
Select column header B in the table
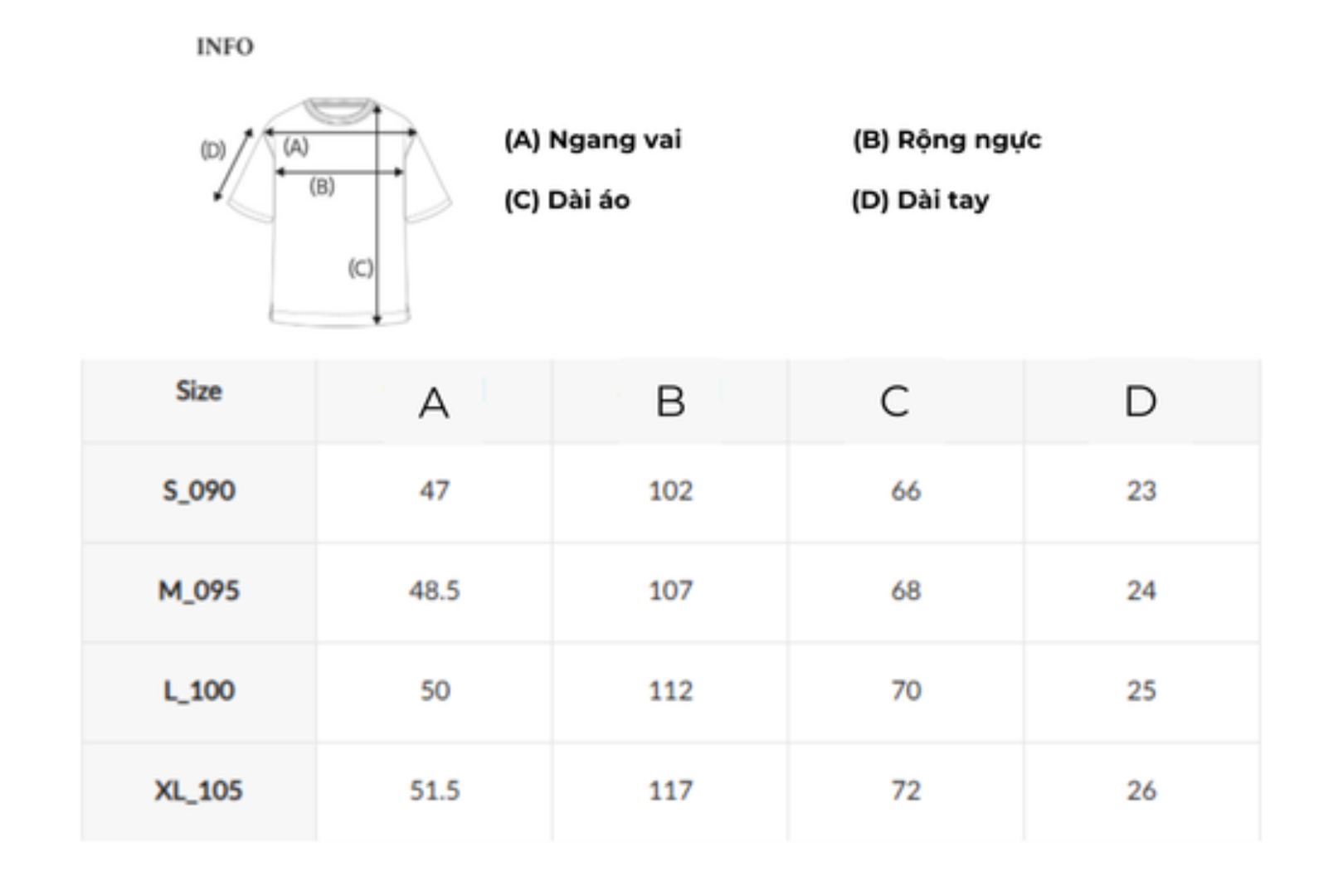670,402
